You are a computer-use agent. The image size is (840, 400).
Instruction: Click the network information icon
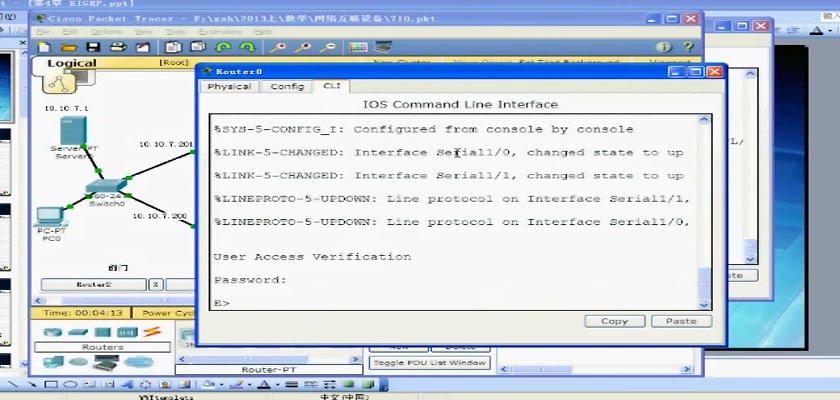(663, 47)
